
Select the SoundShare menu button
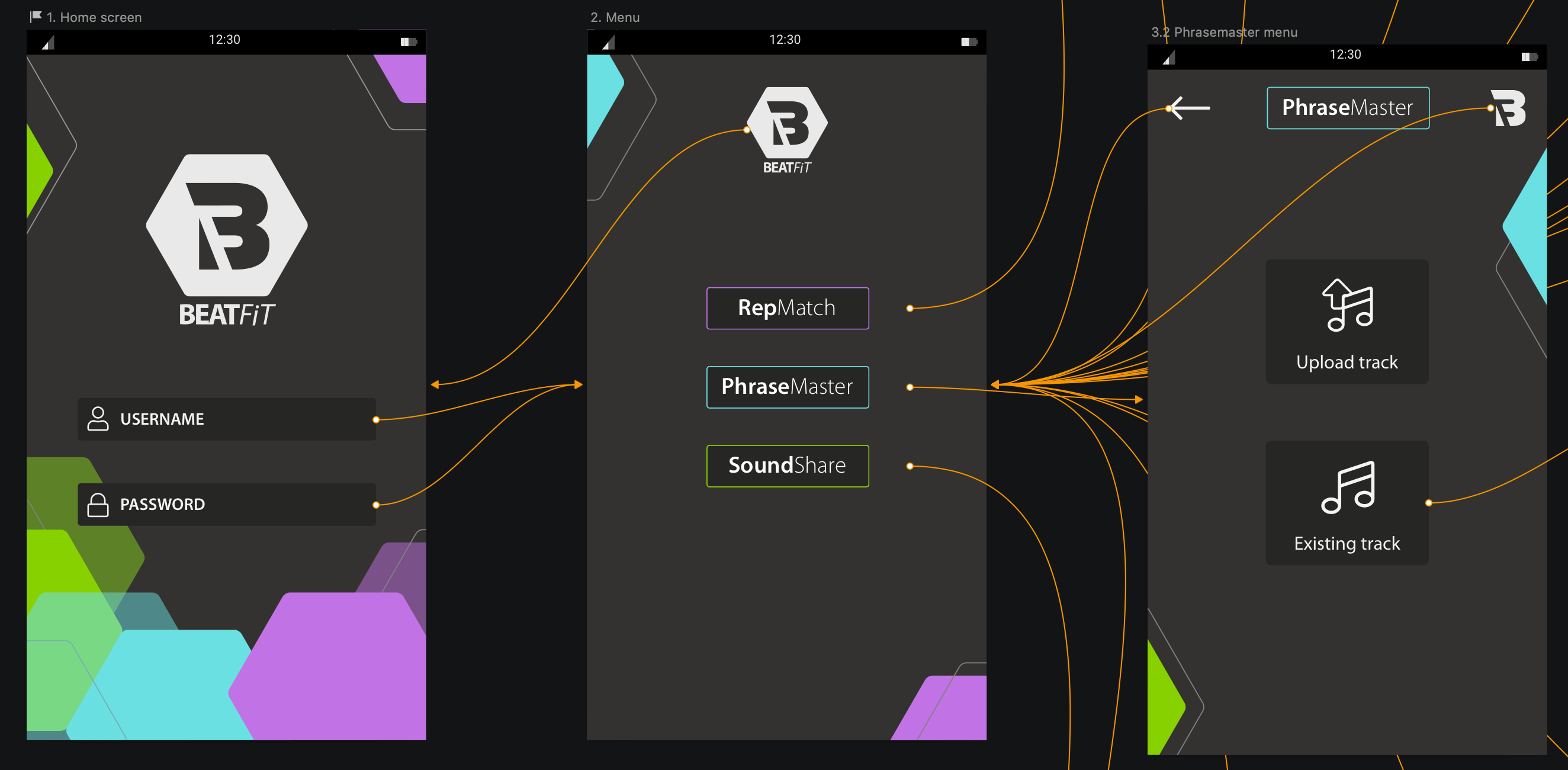point(787,466)
